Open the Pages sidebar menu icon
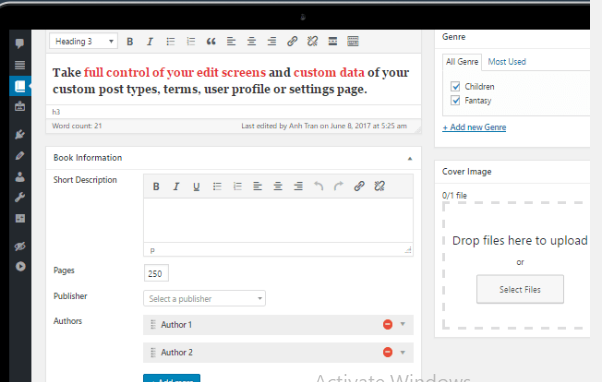This screenshot has width=602, height=382. [20, 65]
